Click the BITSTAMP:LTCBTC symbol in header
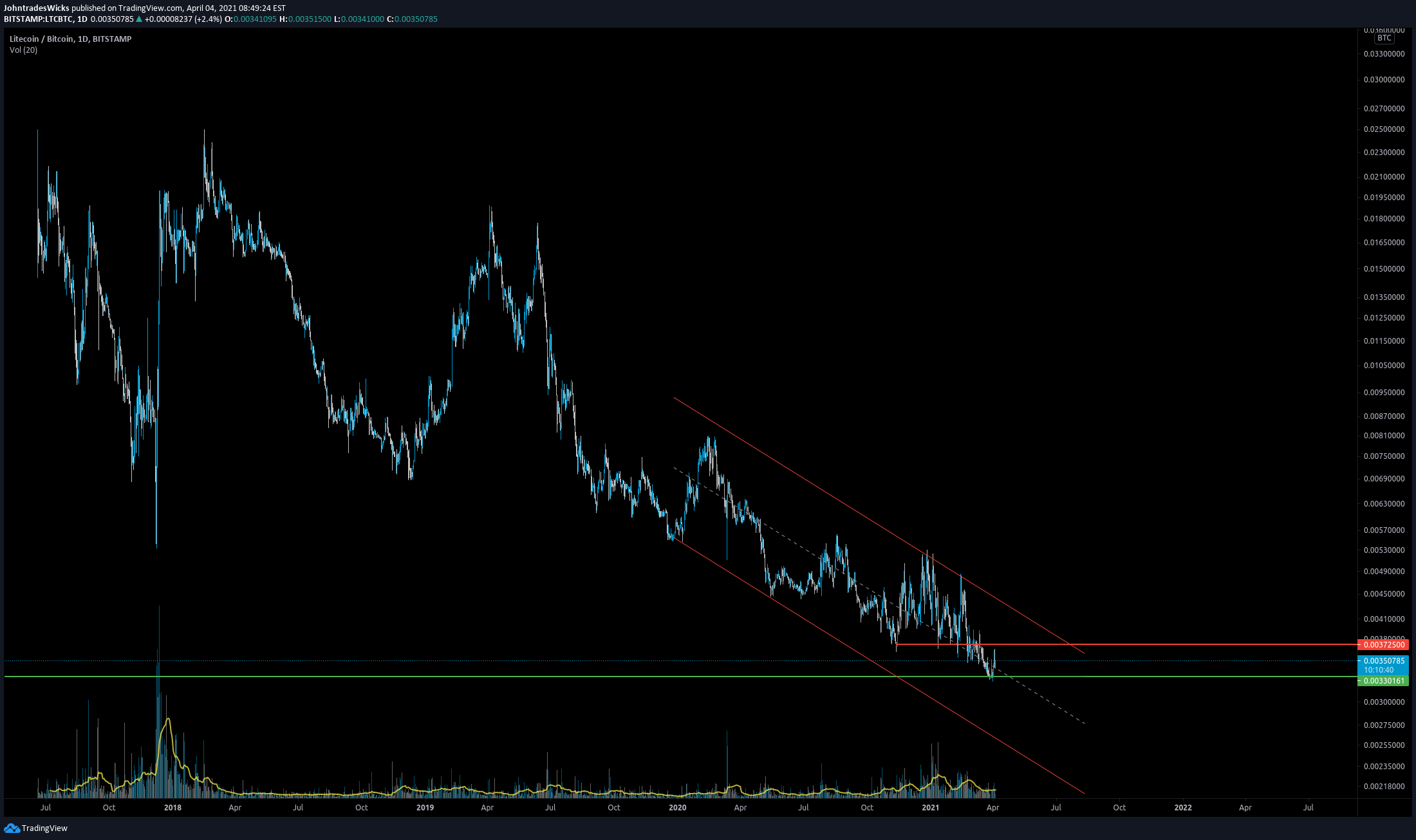 click(x=38, y=19)
